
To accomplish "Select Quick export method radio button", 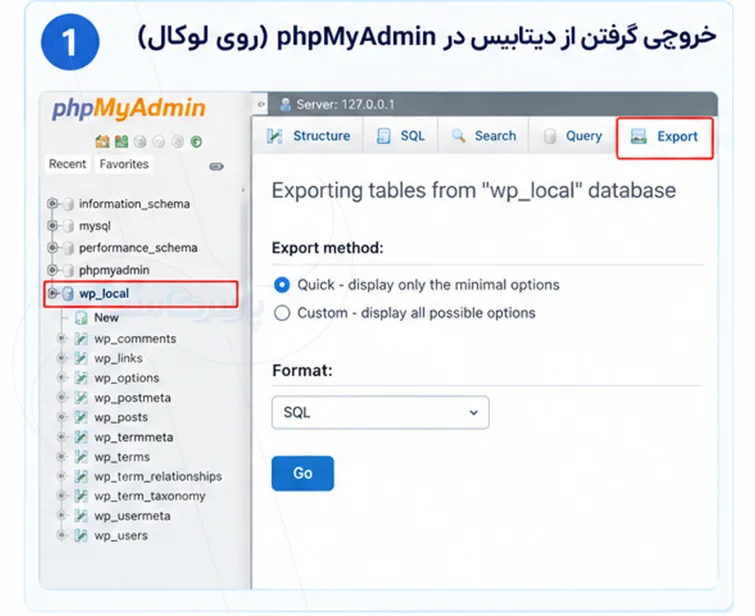I will [282, 285].
